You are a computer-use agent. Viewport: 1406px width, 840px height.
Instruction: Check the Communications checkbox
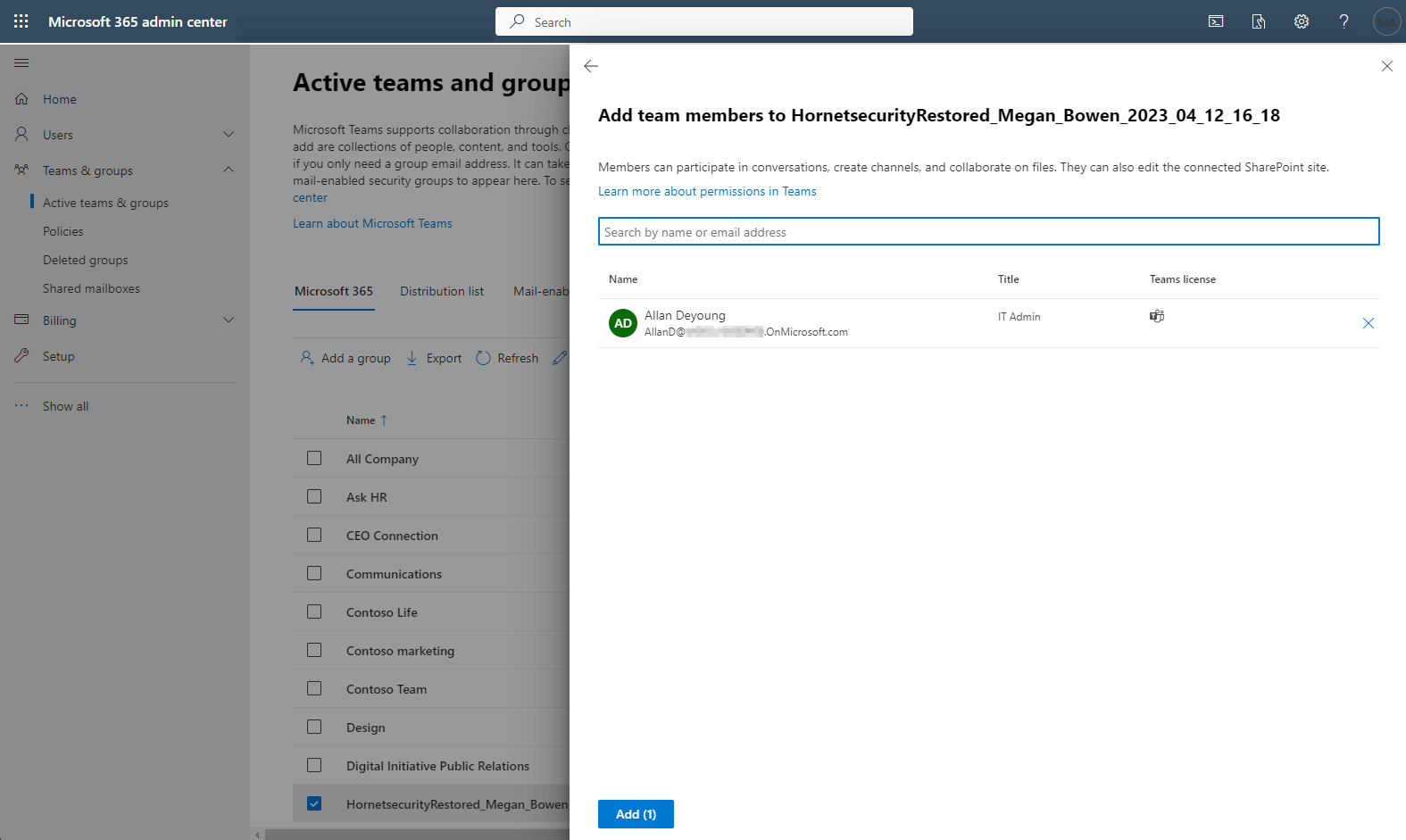[314, 573]
